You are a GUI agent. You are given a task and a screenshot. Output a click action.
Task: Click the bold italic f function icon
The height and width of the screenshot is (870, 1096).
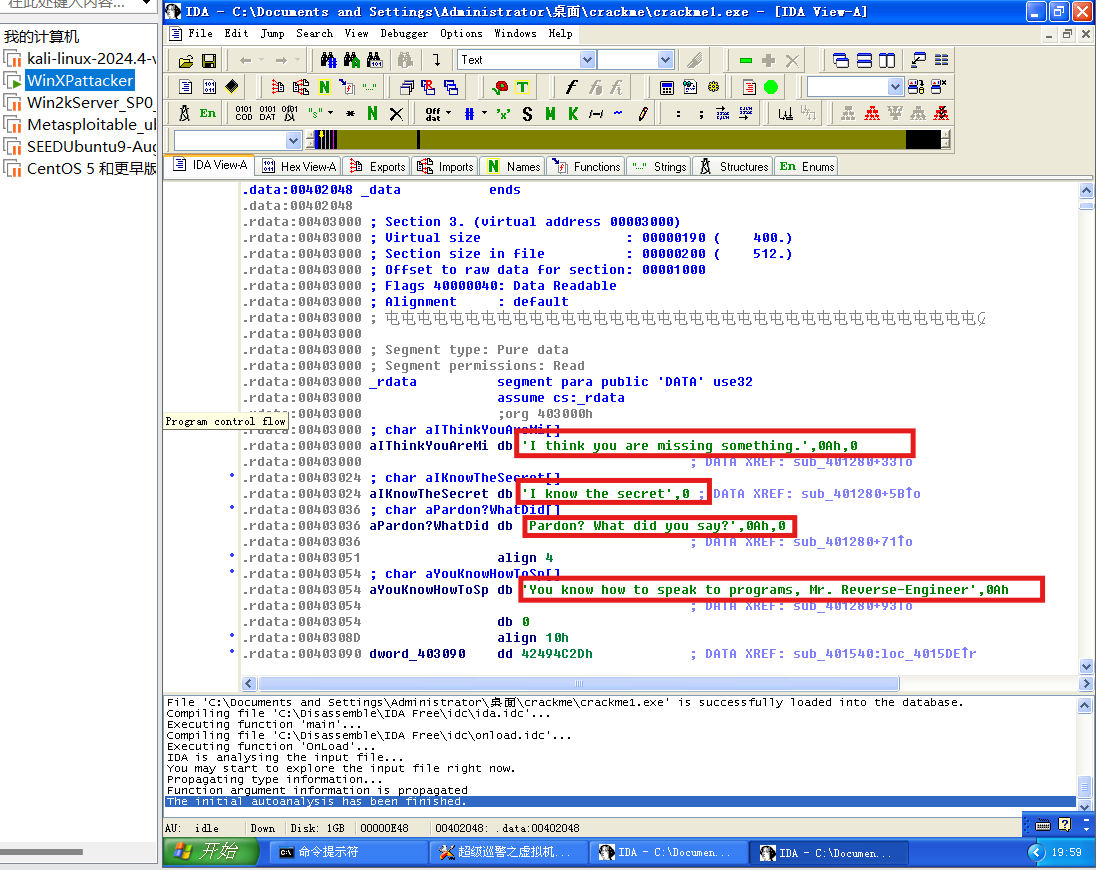571,87
